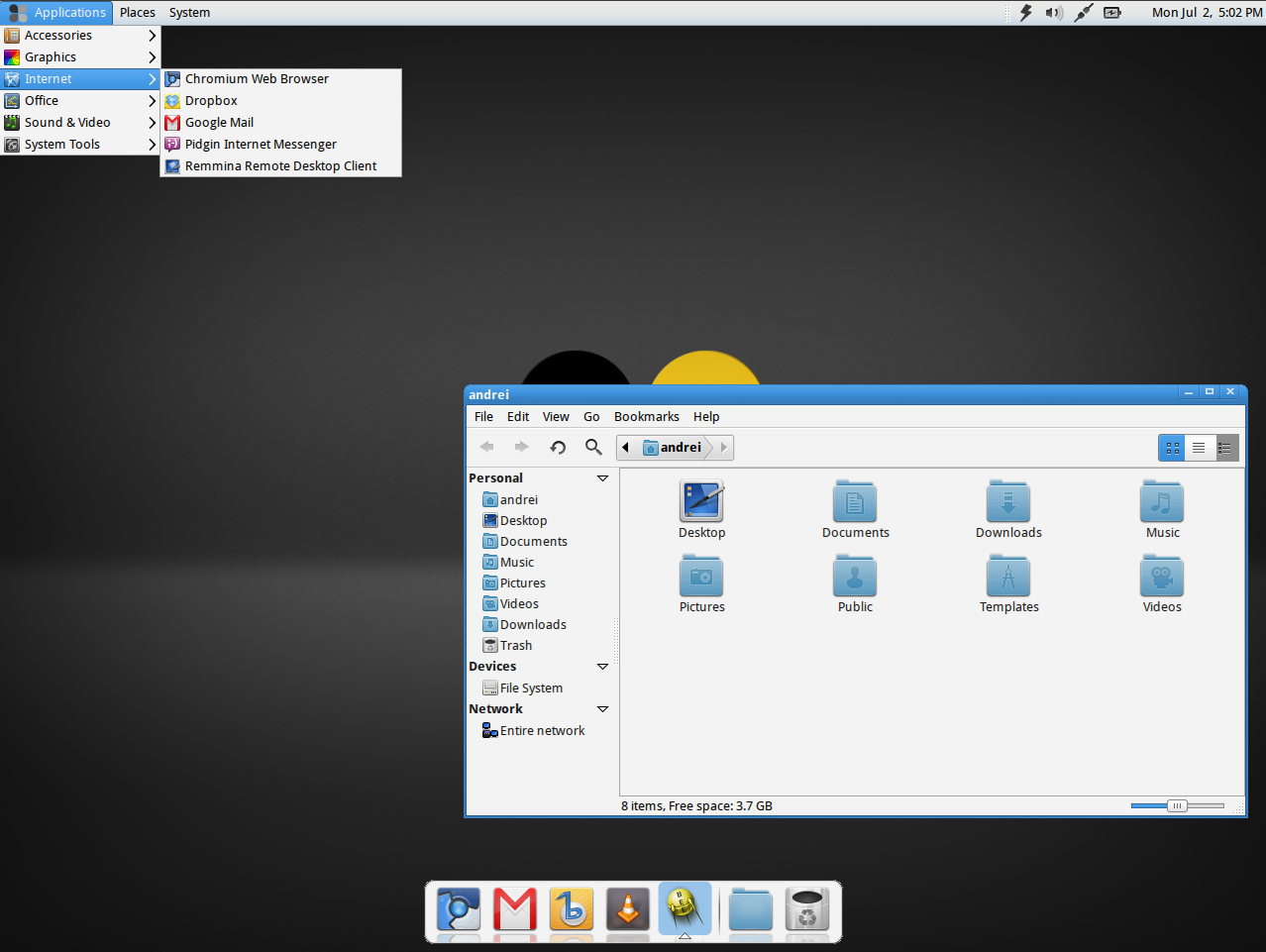Select the Documents folder icon
This screenshot has height=952, width=1266.
point(855,509)
